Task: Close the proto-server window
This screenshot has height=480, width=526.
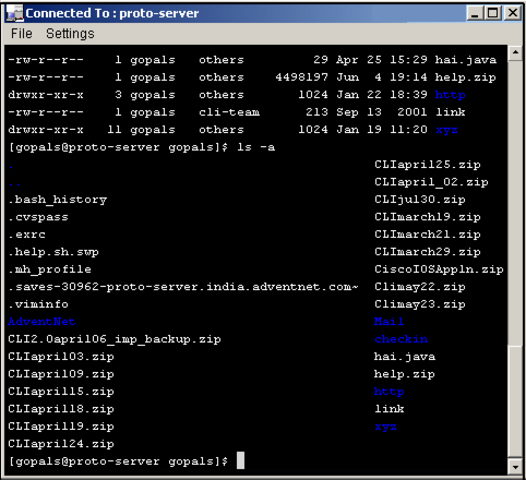Action: tap(513, 14)
